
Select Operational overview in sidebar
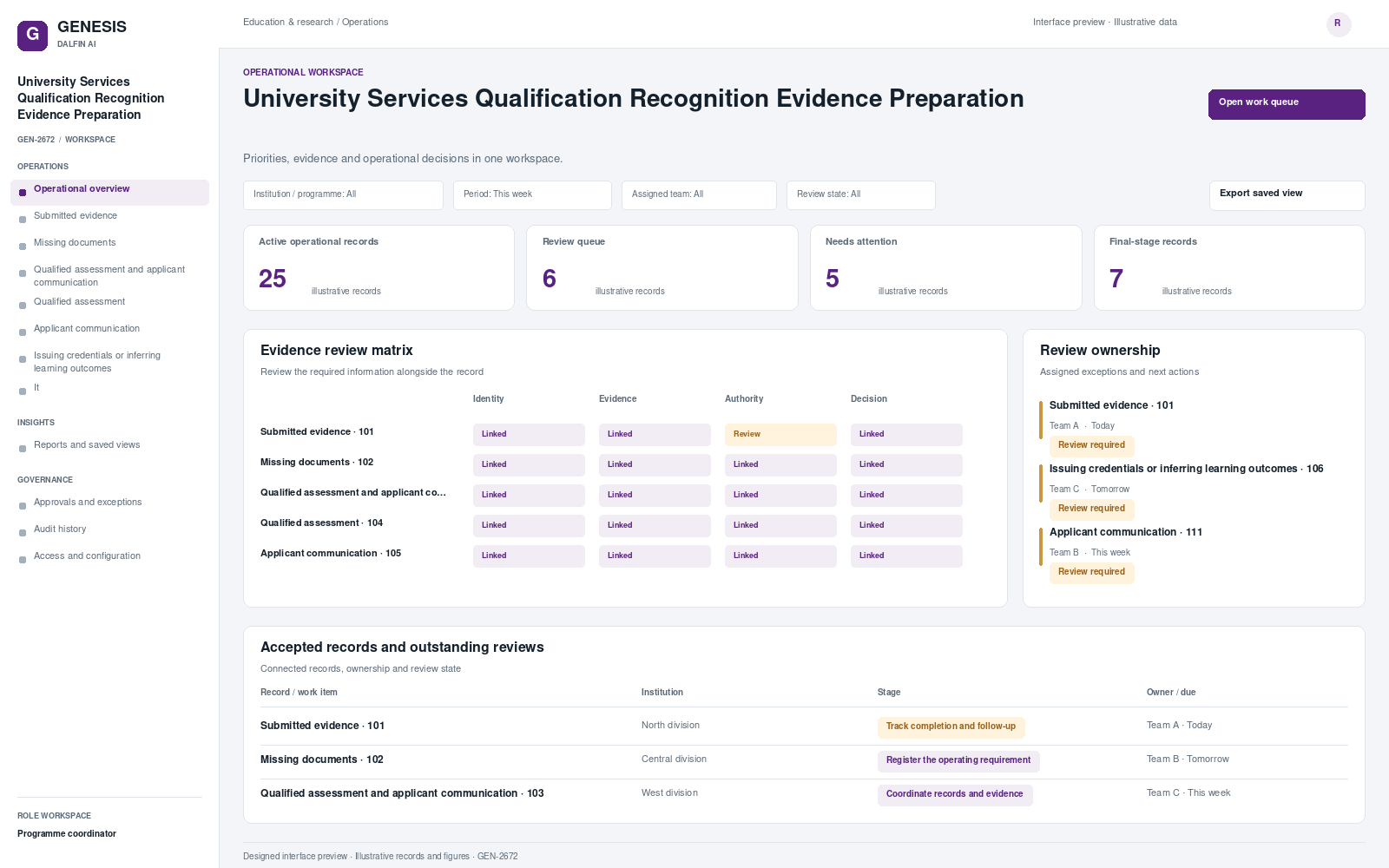pyautogui.click(x=109, y=192)
